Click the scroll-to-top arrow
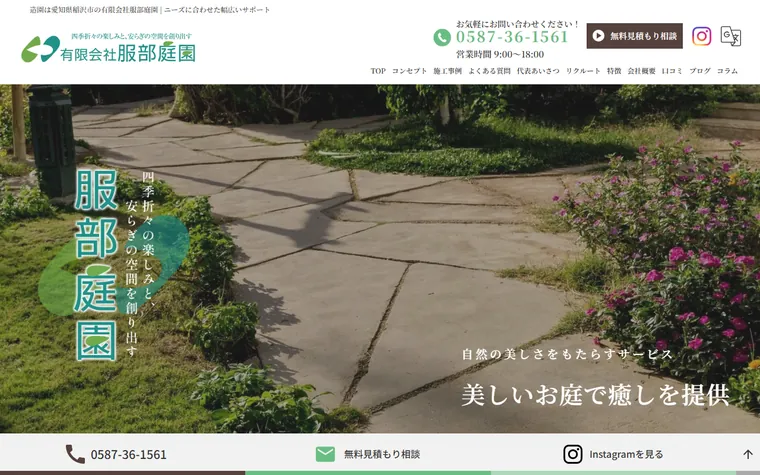Viewport: 760px width, 475px height. 748,454
